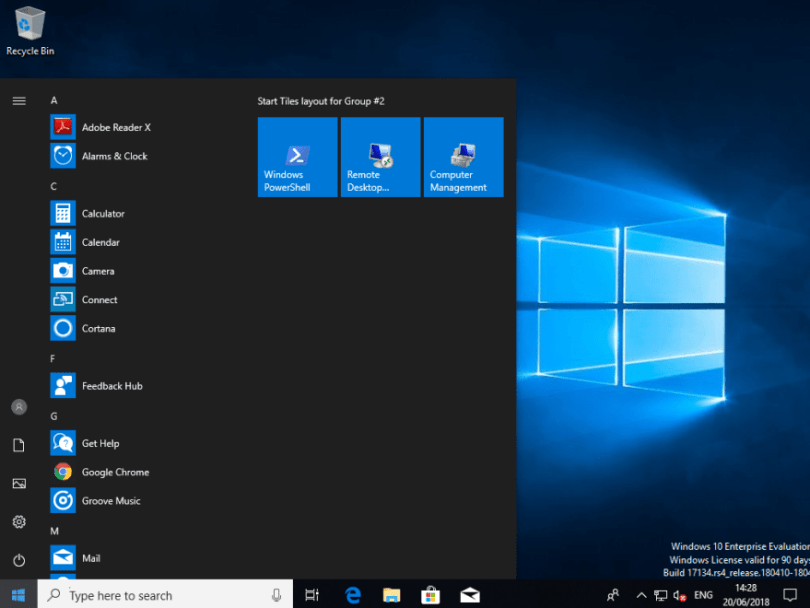810x608 pixels.
Task: Show hidden tray icons chevron
Action: (x=641, y=595)
